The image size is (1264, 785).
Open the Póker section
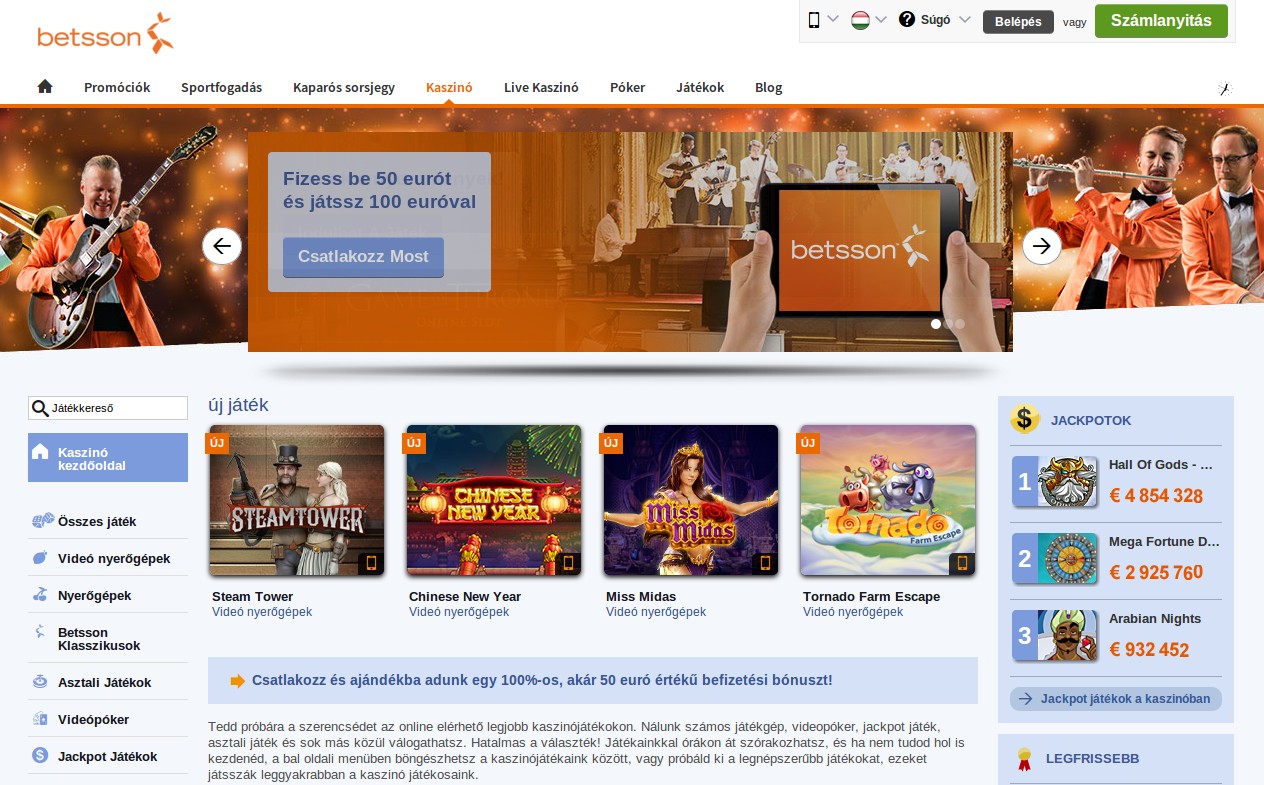[x=627, y=87]
